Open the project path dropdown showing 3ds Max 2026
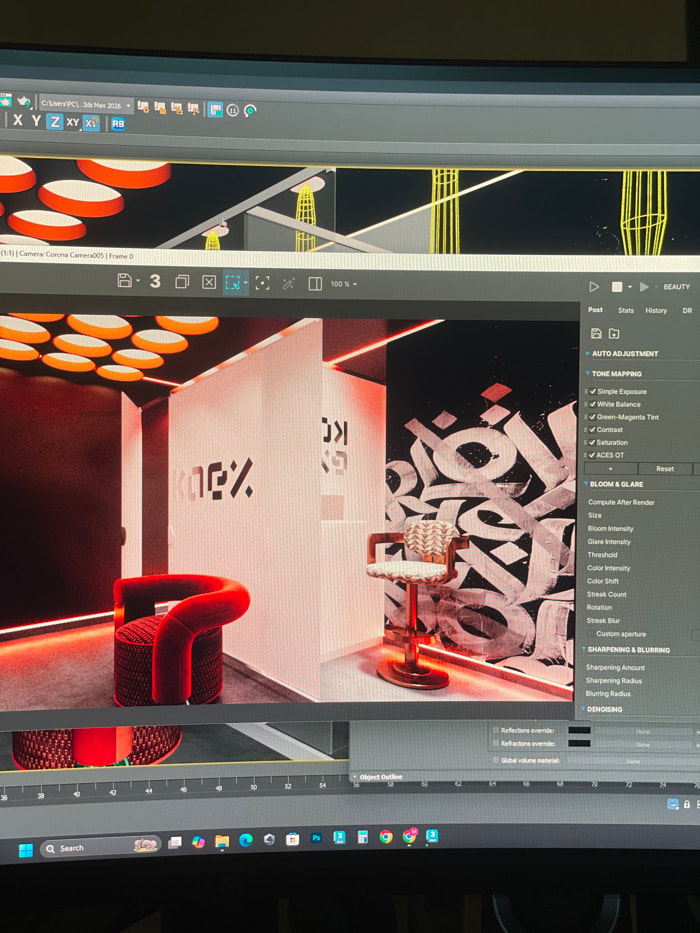The height and width of the screenshot is (933, 700). click(86, 105)
